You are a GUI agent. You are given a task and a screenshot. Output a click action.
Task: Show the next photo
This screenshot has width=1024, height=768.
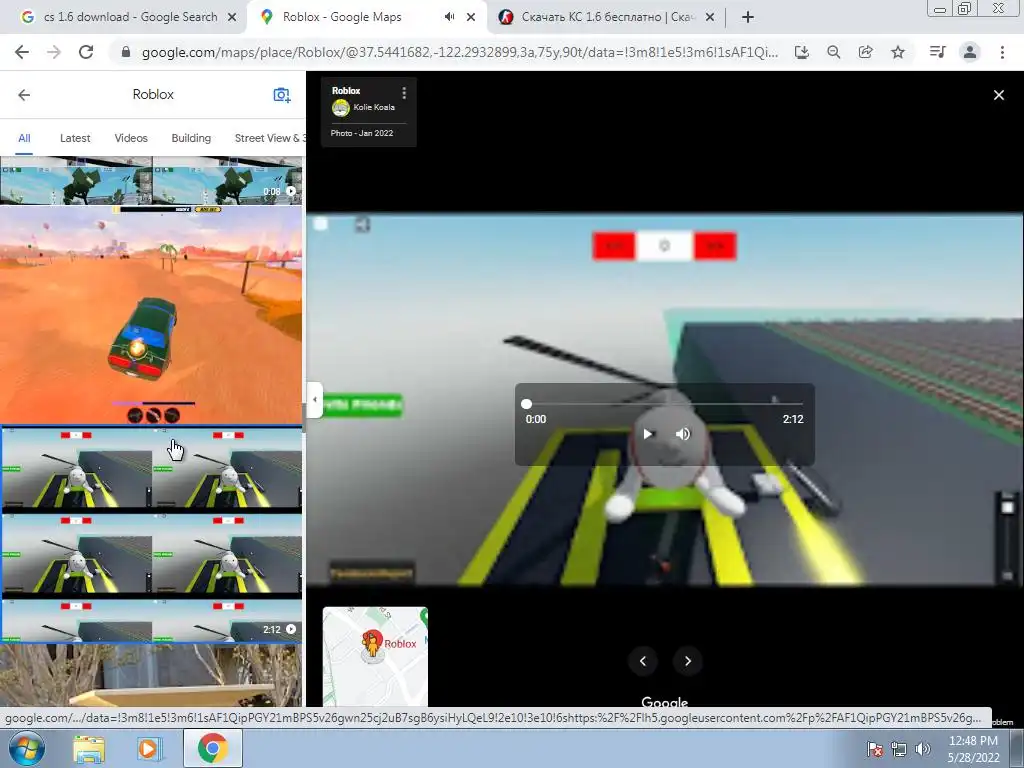(x=687, y=661)
